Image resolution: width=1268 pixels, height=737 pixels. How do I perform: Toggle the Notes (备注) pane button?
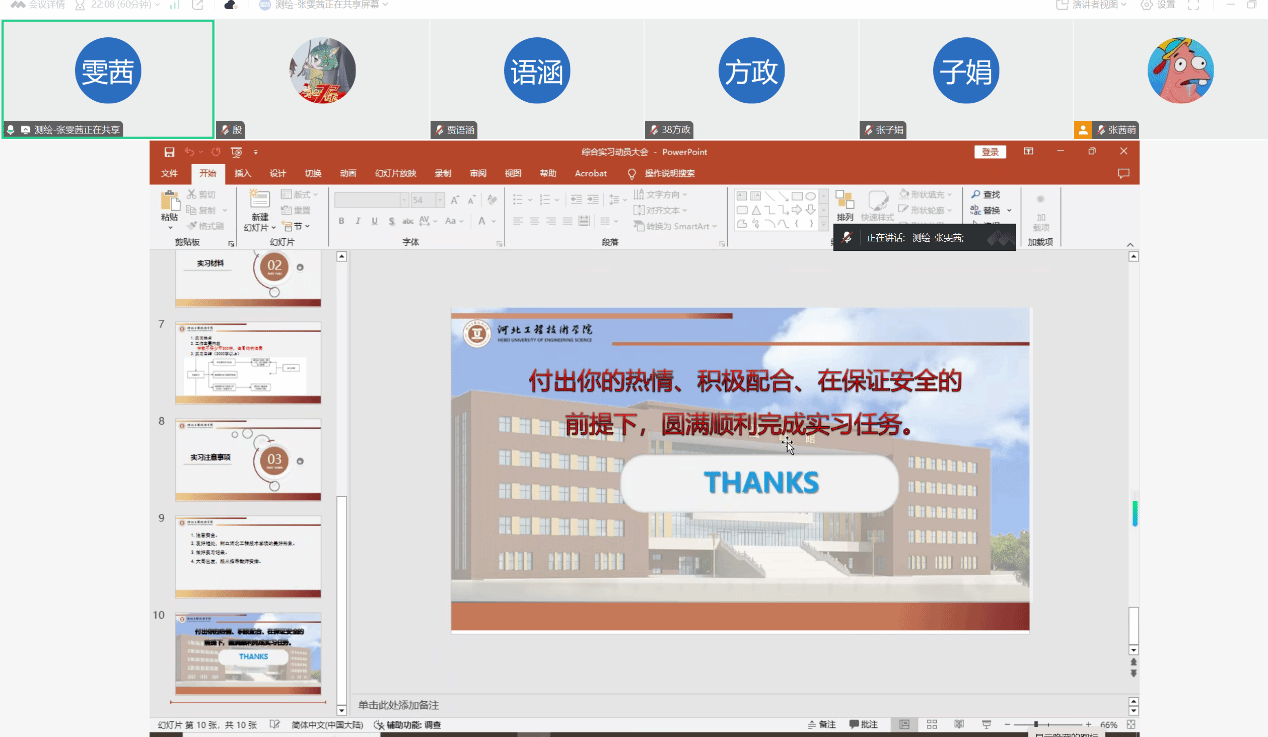(821, 724)
